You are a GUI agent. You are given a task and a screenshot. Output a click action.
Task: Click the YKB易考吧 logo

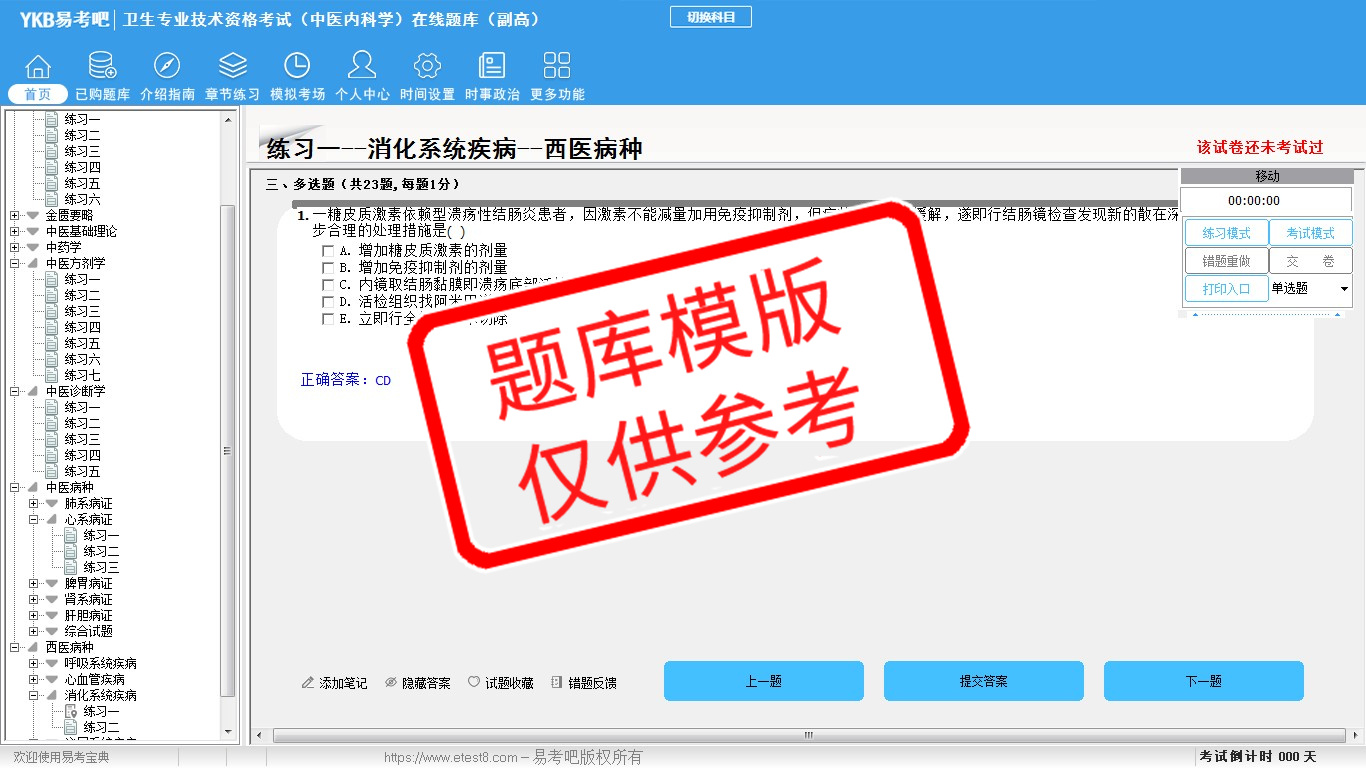coord(64,19)
